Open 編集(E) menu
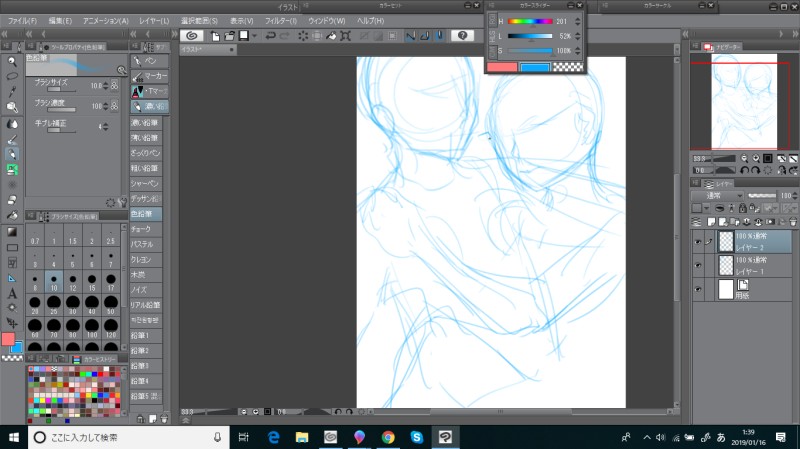The width and height of the screenshot is (800, 449). tap(60, 21)
